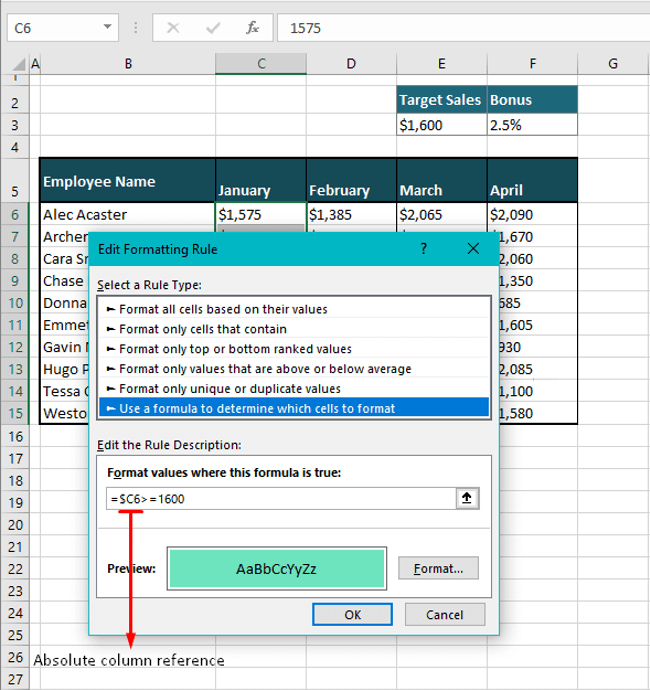650x690 pixels.
Task: Select column C header
Action: click(x=261, y=64)
